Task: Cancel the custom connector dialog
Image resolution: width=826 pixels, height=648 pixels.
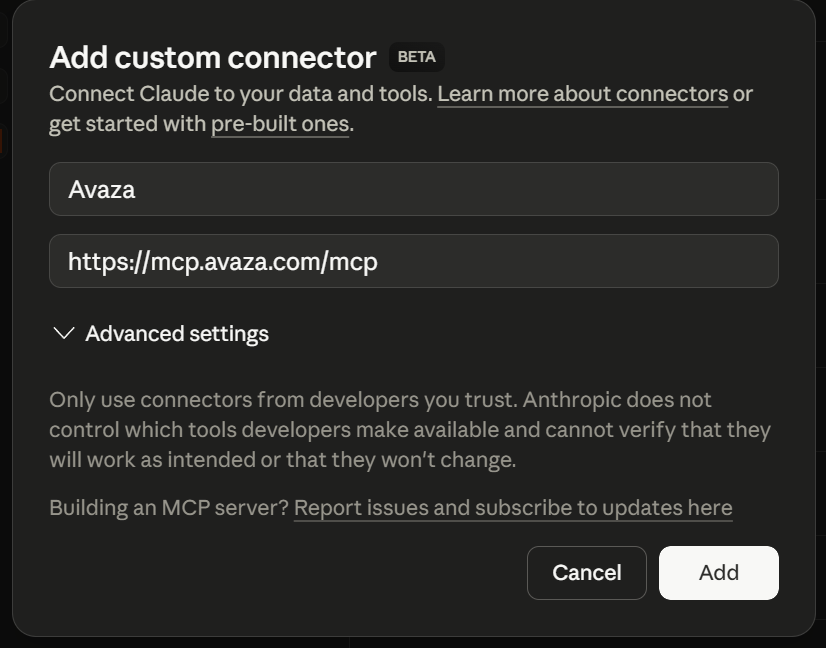Action: click(x=586, y=572)
